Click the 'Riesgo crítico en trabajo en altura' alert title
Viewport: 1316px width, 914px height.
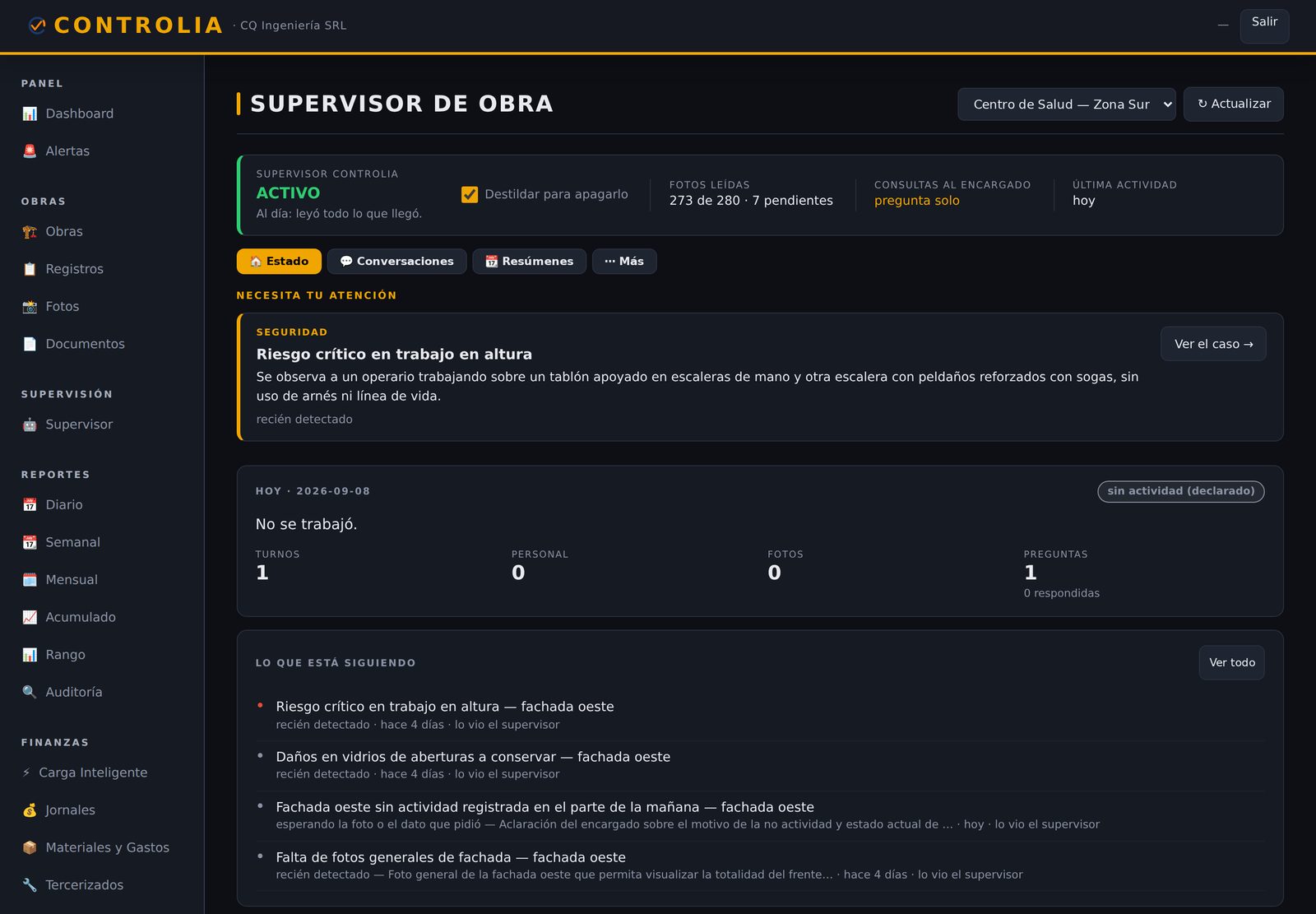pyautogui.click(x=394, y=355)
